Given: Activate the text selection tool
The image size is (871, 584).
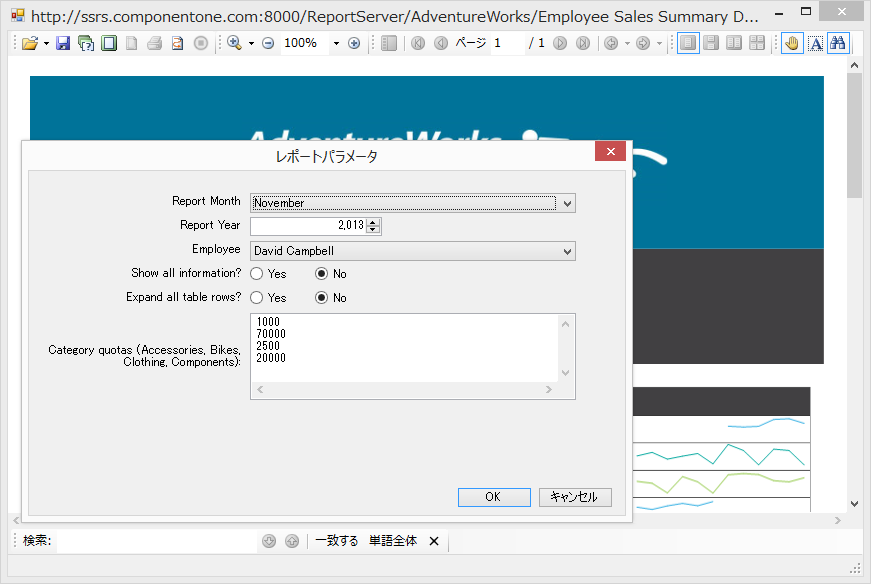Looking at the screenshot, I should click(815, 43).
